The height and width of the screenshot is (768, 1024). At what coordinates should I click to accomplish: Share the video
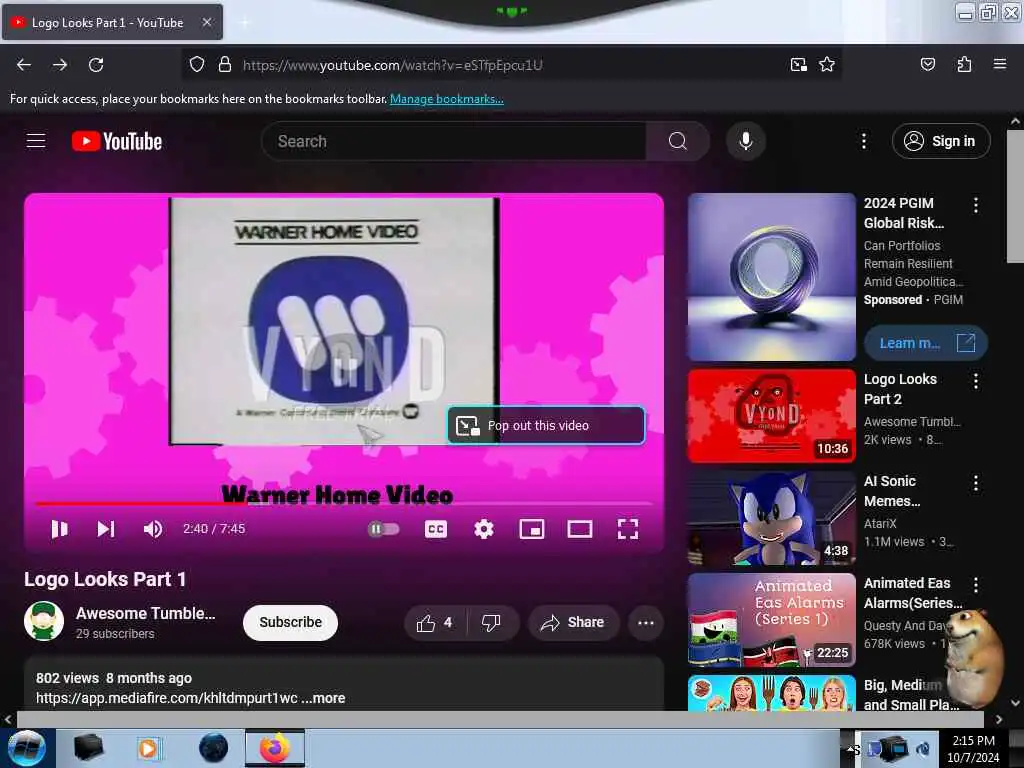coord(572,623)
